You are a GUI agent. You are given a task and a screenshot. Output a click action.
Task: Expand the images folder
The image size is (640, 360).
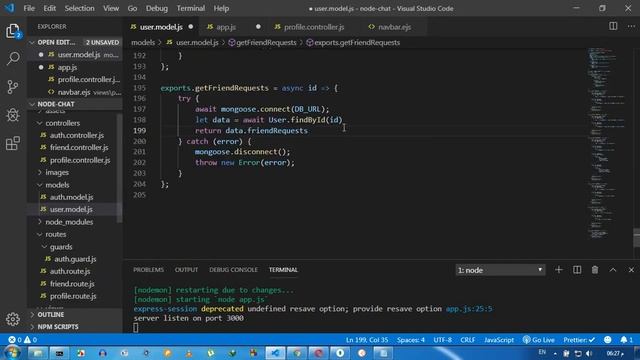point(57,172)
